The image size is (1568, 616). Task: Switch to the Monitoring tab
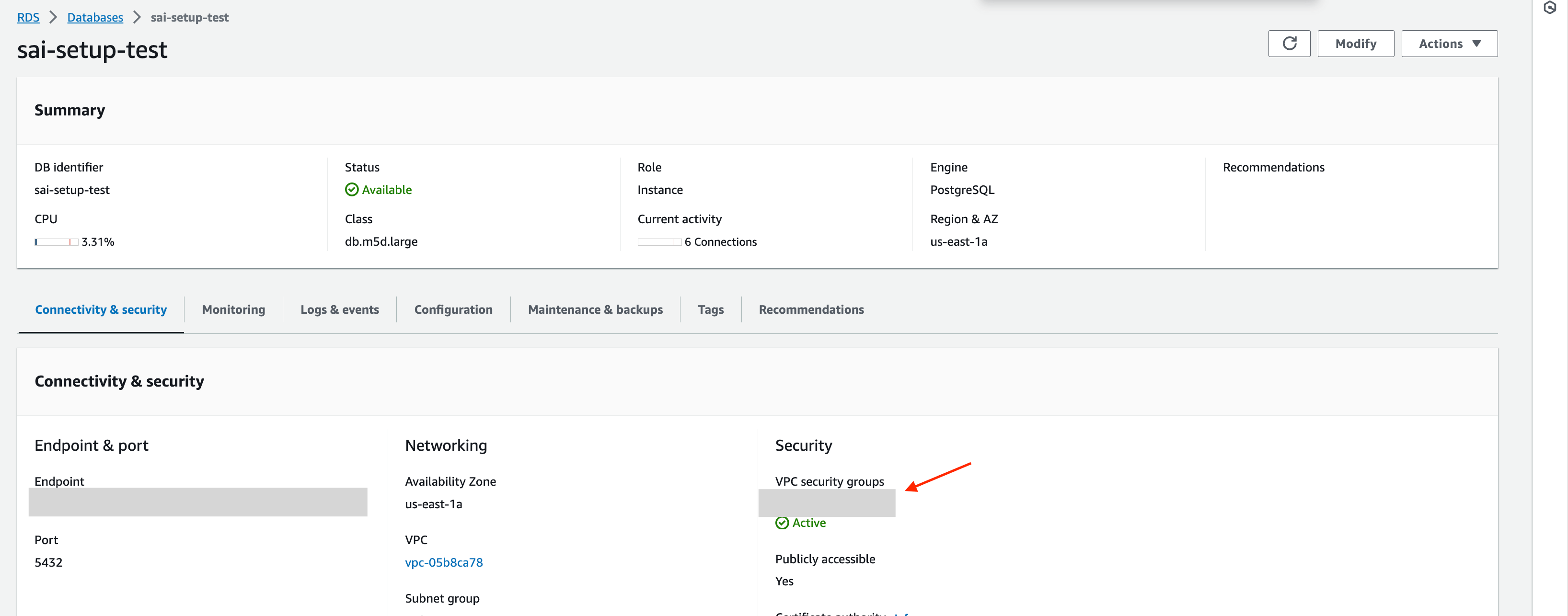(233, 309)
